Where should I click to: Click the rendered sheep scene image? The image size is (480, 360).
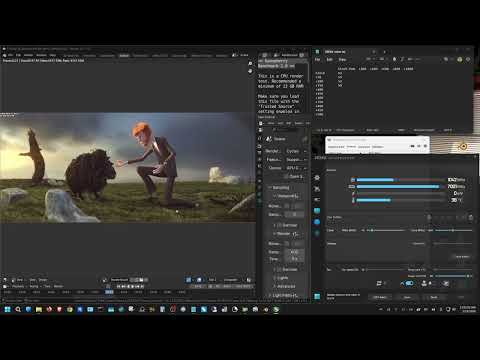[128, 167]
